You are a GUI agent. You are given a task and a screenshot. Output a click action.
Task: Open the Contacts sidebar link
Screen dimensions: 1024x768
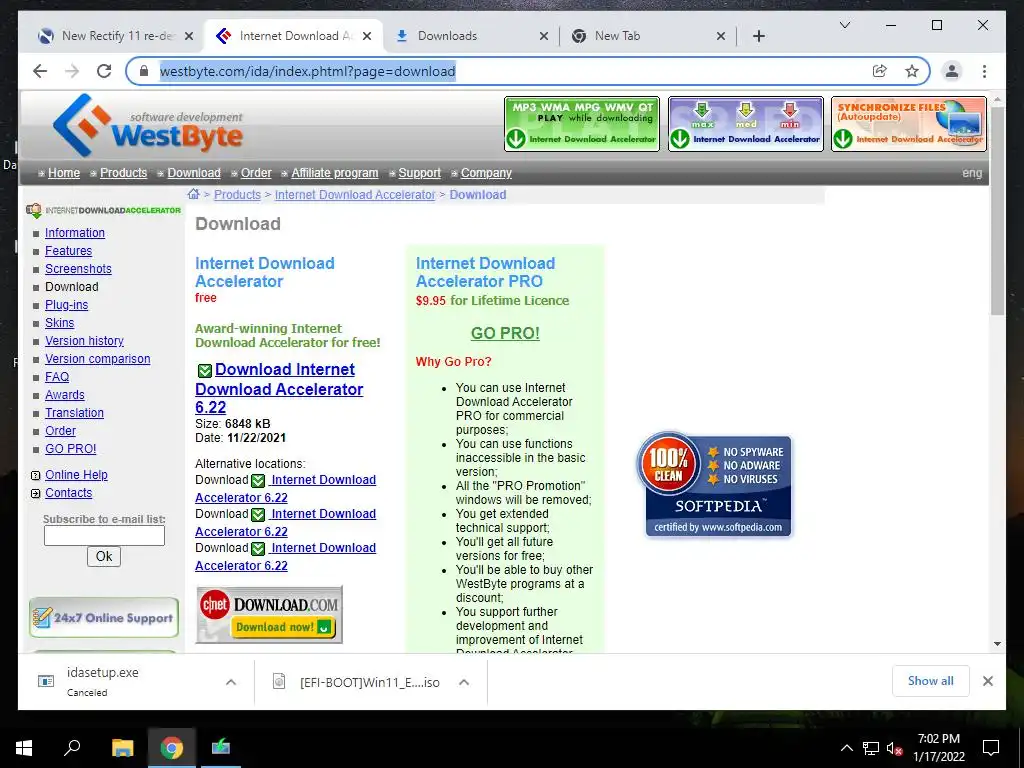(69, 493)
